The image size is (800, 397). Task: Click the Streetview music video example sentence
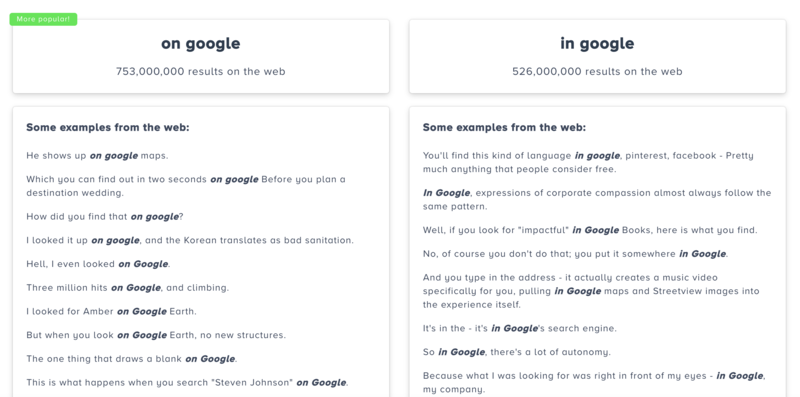591,291
